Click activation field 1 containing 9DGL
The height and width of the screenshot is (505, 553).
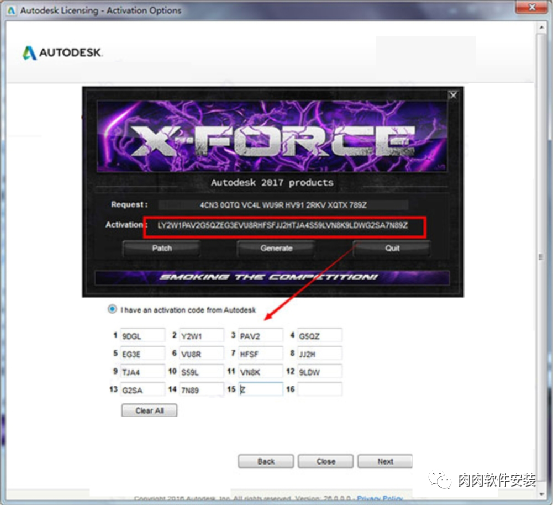pyautogui.click(x=142, y=335)
